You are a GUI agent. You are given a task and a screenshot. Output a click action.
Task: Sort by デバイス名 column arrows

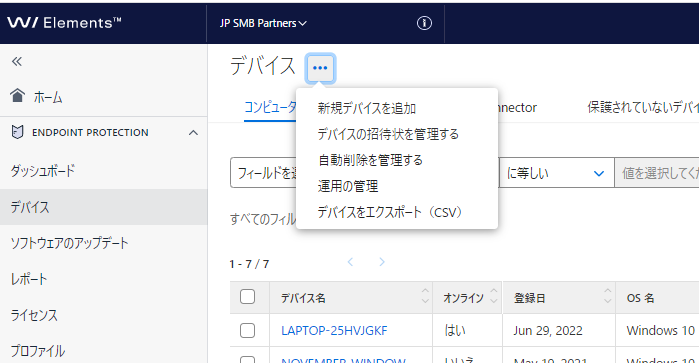pyautogui.click(x=425, y=296)
